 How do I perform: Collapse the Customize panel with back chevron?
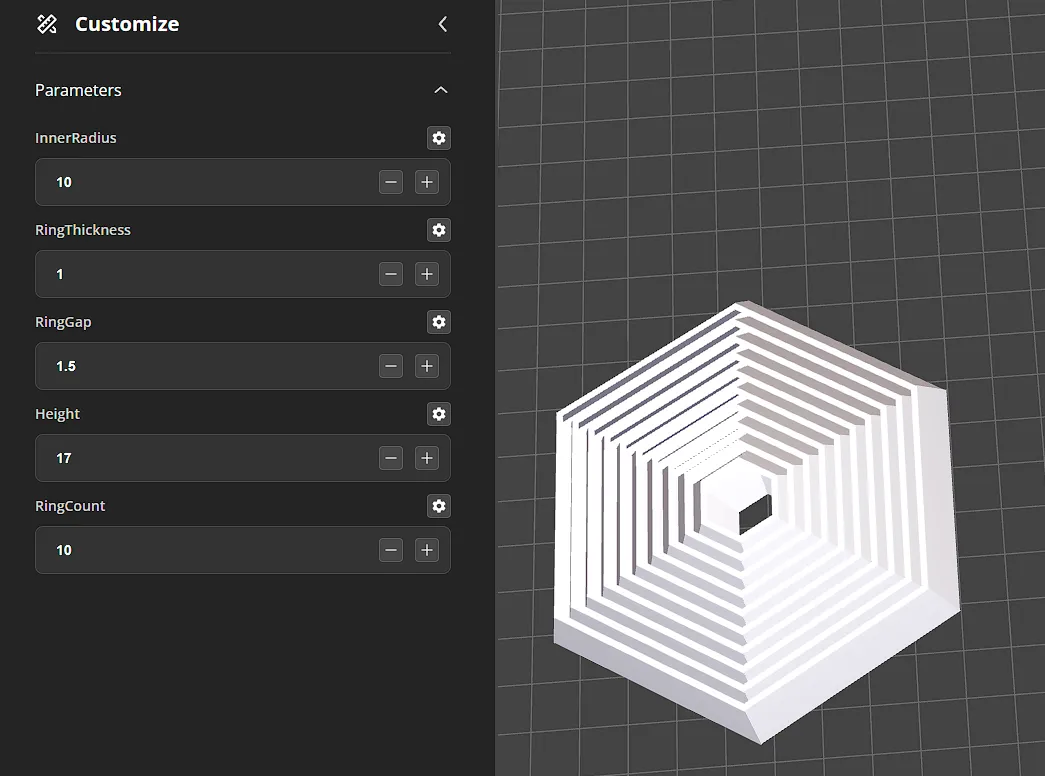tap(443, 24)
